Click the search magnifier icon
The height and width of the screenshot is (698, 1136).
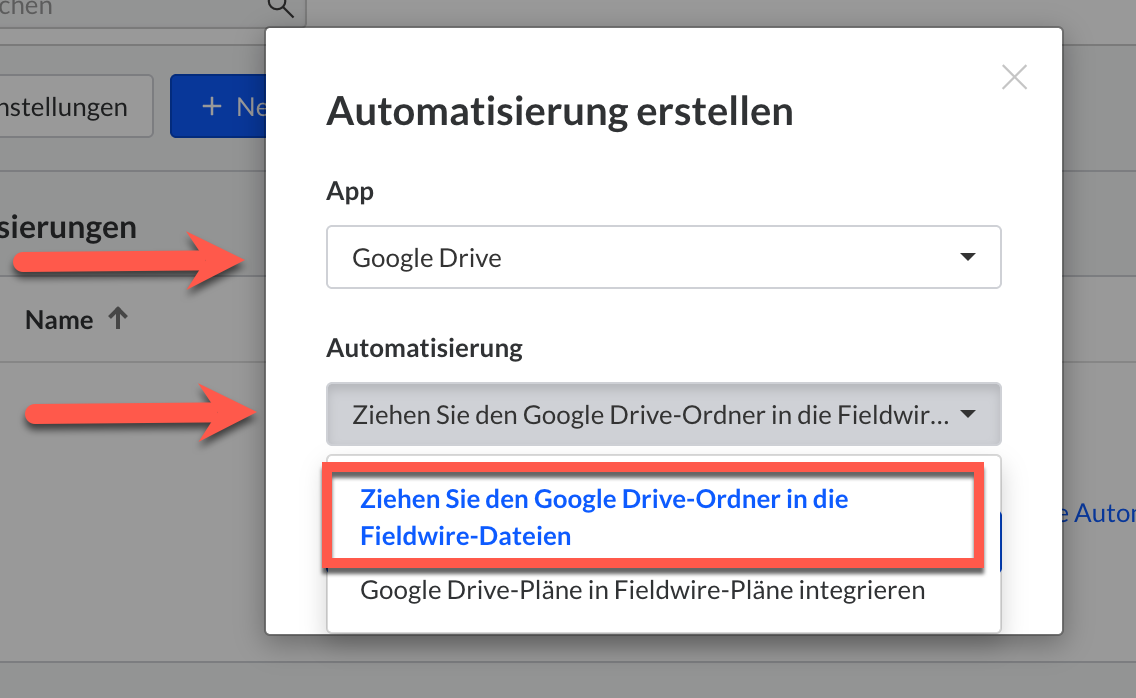[x=280, y=8]
